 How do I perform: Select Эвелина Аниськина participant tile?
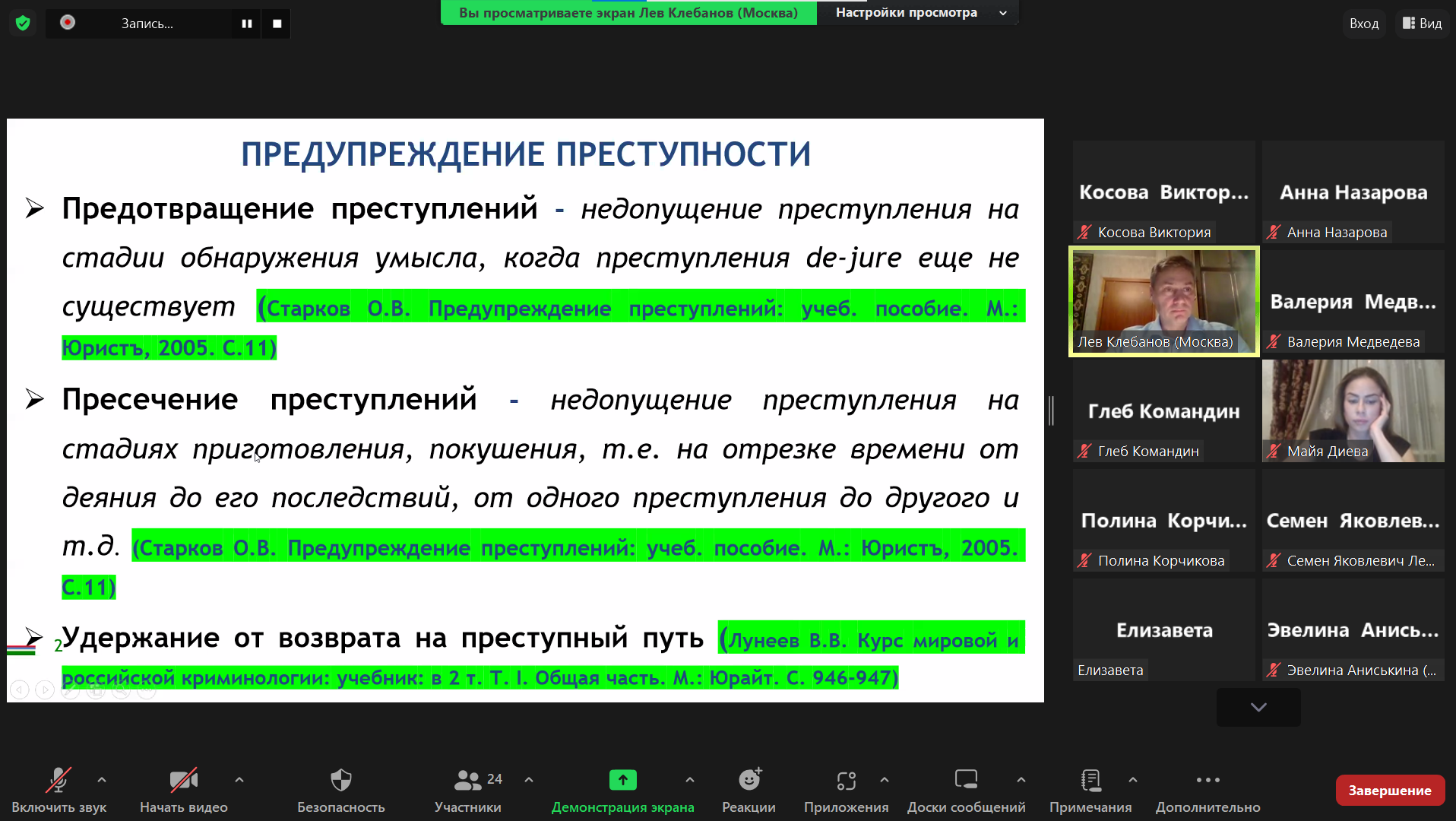(1353, 630)
